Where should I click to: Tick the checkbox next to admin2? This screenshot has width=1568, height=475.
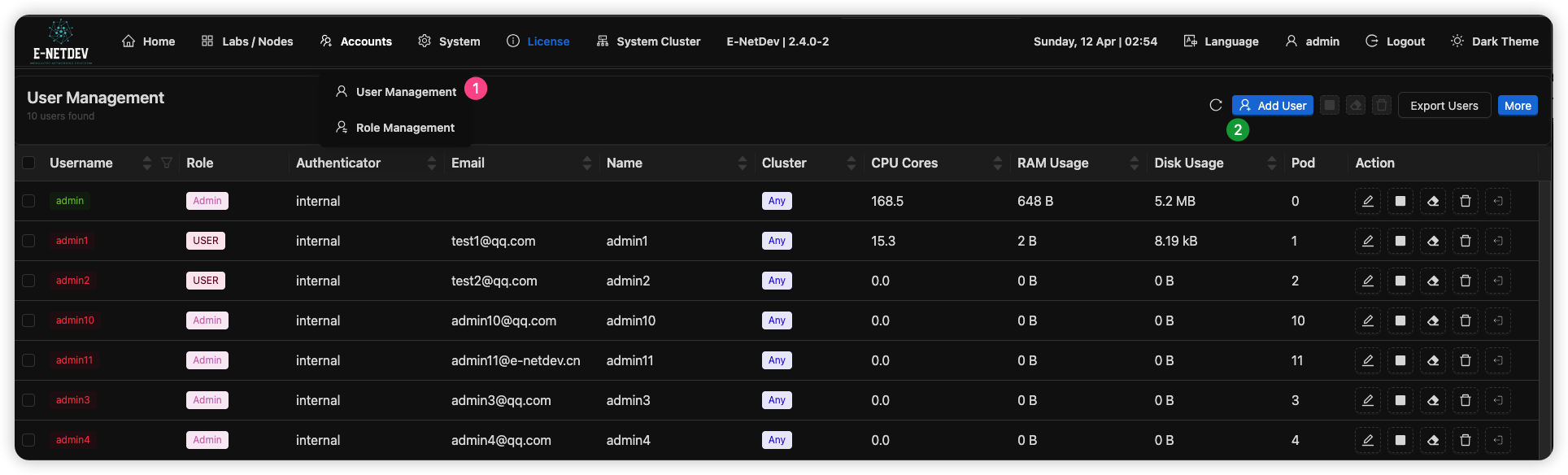coord(28,281)
